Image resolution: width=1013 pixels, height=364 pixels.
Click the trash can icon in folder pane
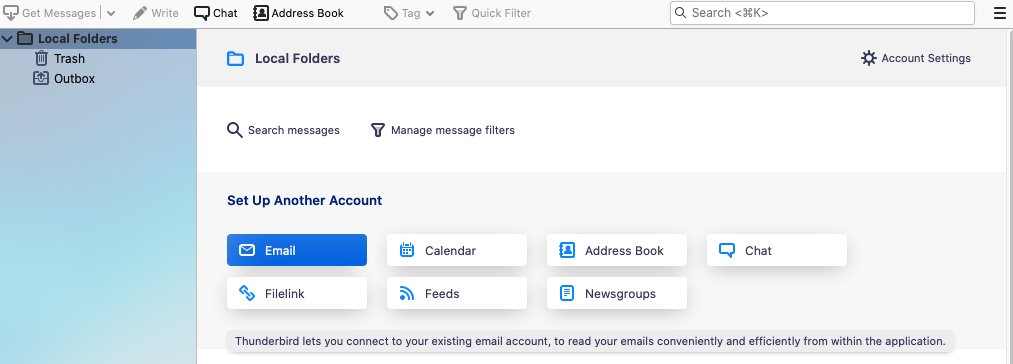point(41,59)
